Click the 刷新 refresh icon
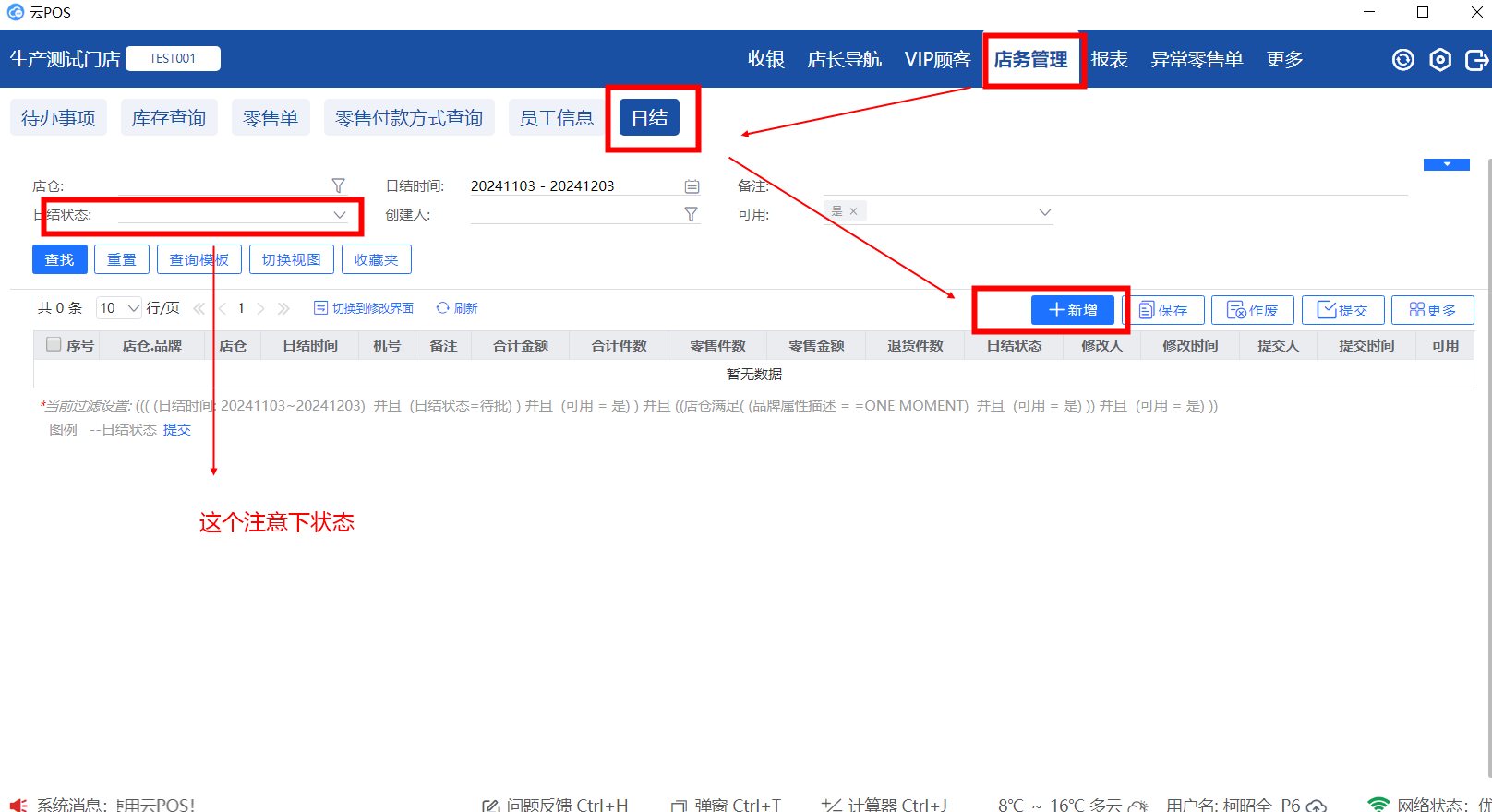This screenshot has width=1492, height=812. [x=443, y=308]
